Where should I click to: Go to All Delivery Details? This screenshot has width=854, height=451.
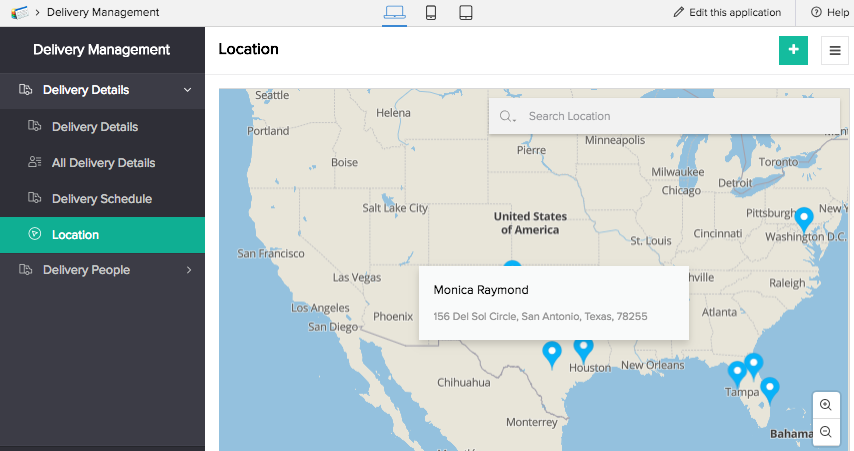[103, 163]
